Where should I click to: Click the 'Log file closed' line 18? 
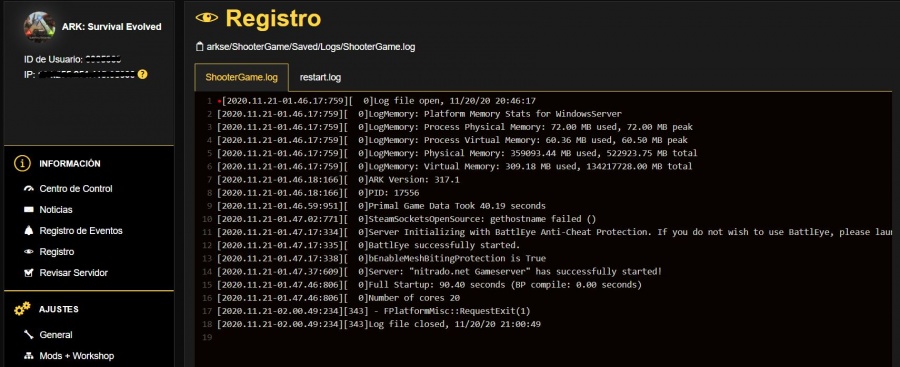(379, 324)
